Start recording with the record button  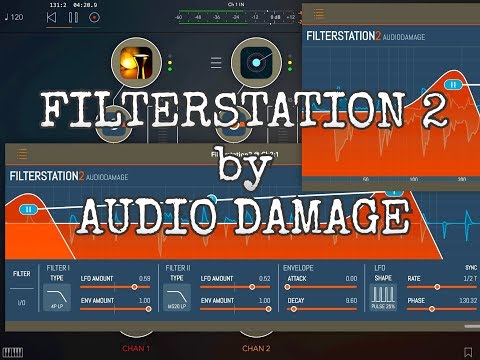(94, 17)
